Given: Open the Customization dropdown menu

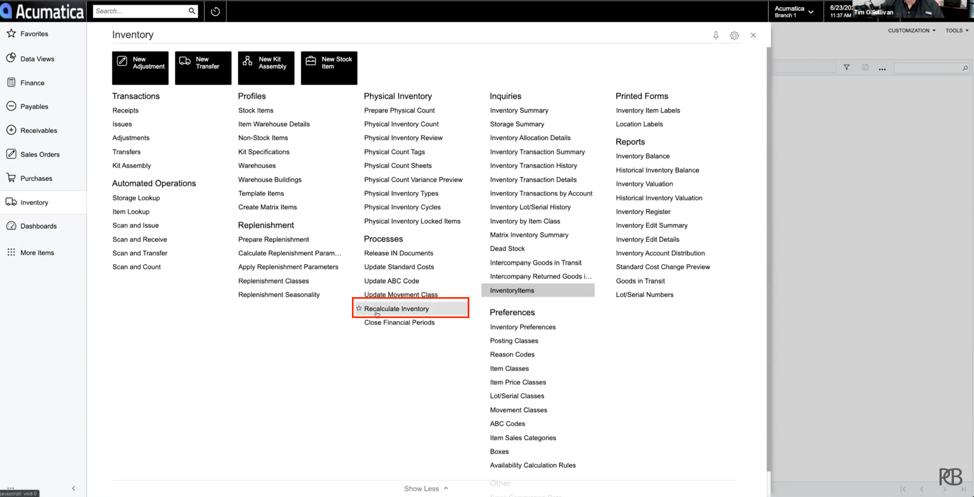Looking at the screenshot, I should pyautogui.click(x=911, y=30).
